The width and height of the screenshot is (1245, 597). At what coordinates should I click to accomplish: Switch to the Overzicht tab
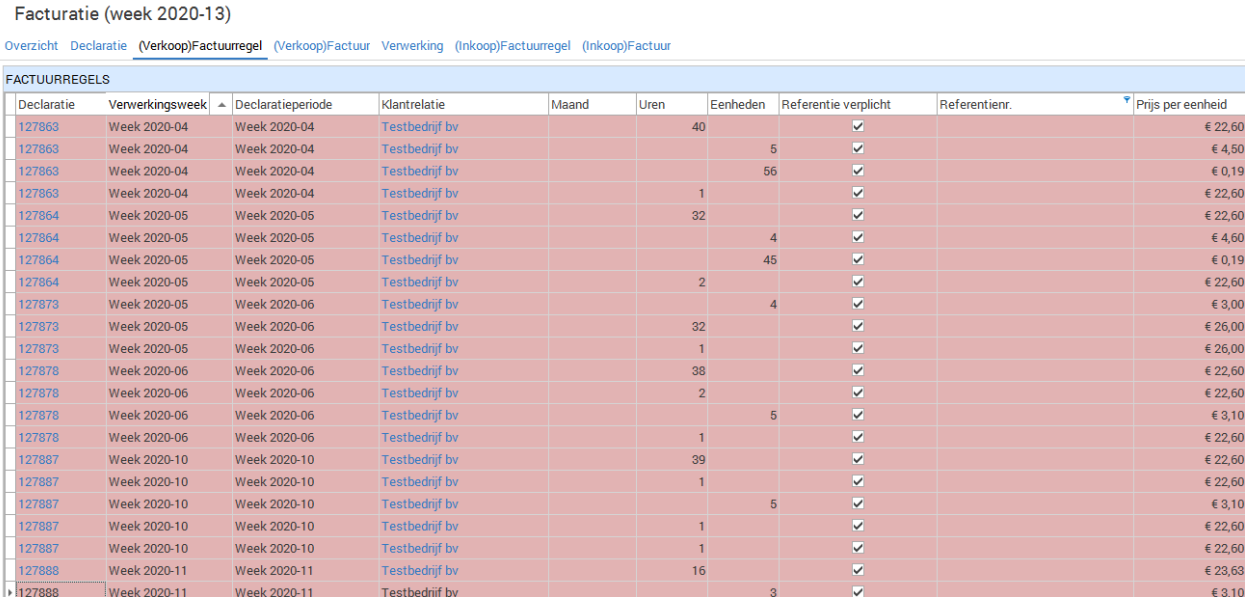31,46
